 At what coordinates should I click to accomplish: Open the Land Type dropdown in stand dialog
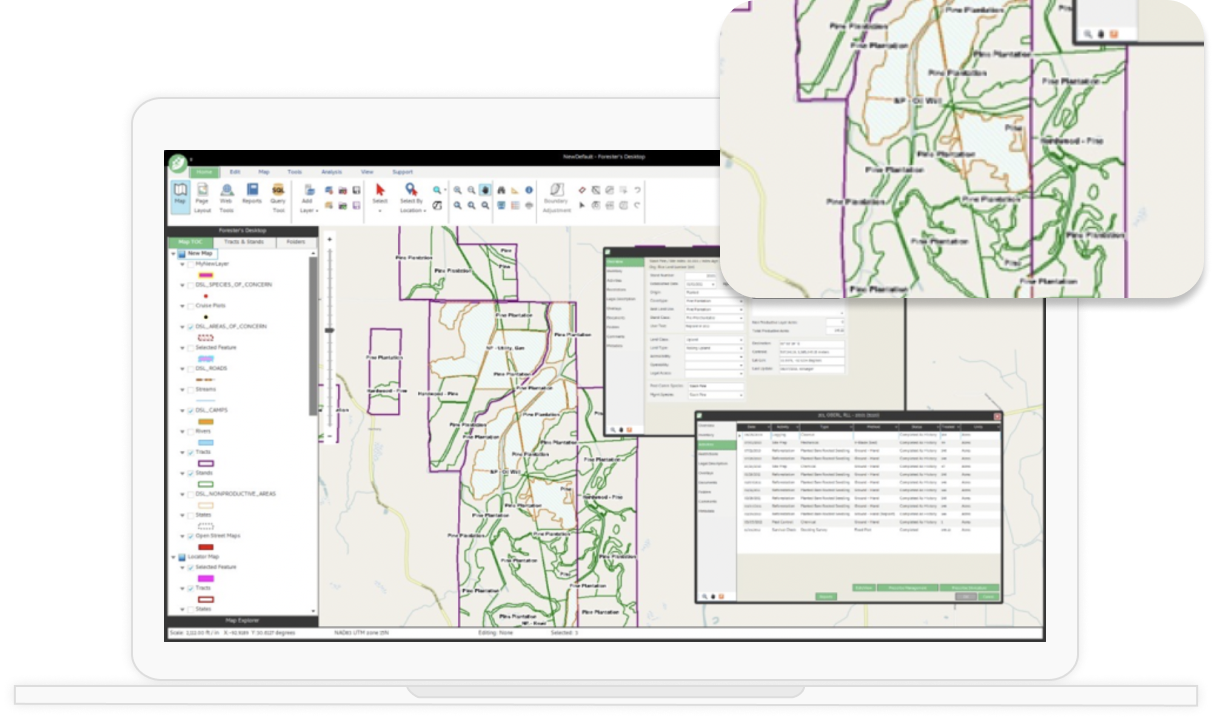coord(742,348)
